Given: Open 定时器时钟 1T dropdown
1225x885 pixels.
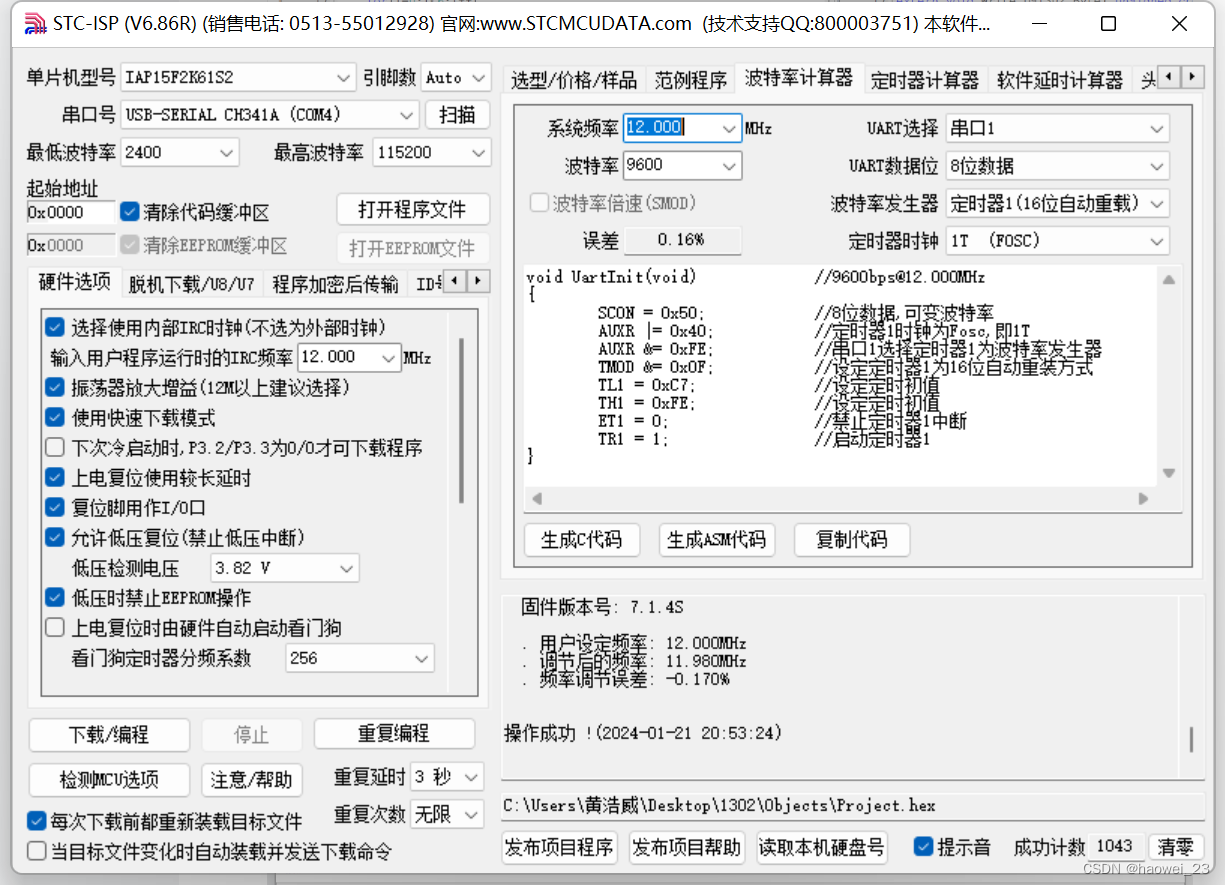Looking at the screenshot, I should pyautogui.click(x=1057, y=241).
